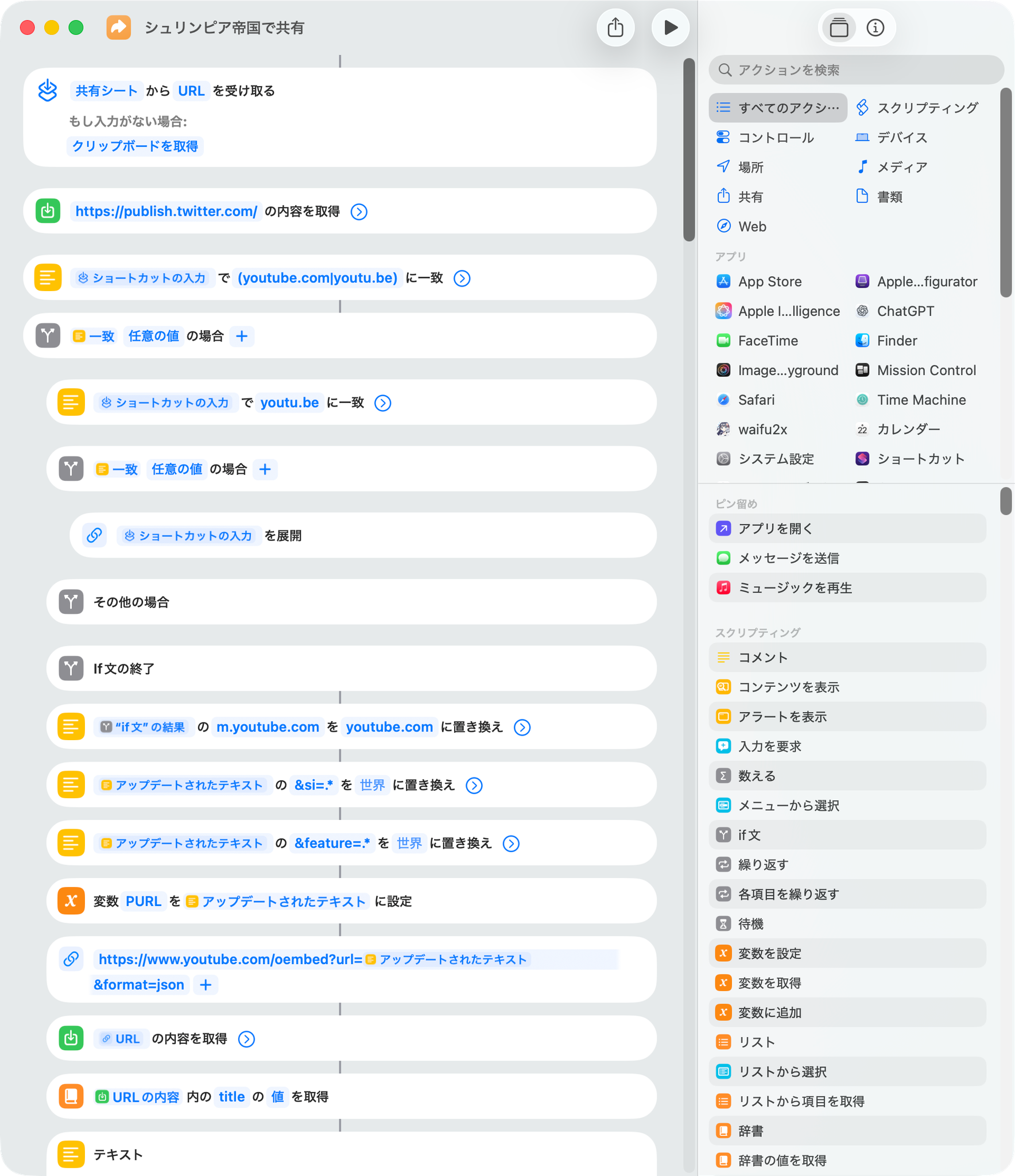Add another URL after &format=json
This screenshot has height=1176, width=1015.
(x=206, y=985)
